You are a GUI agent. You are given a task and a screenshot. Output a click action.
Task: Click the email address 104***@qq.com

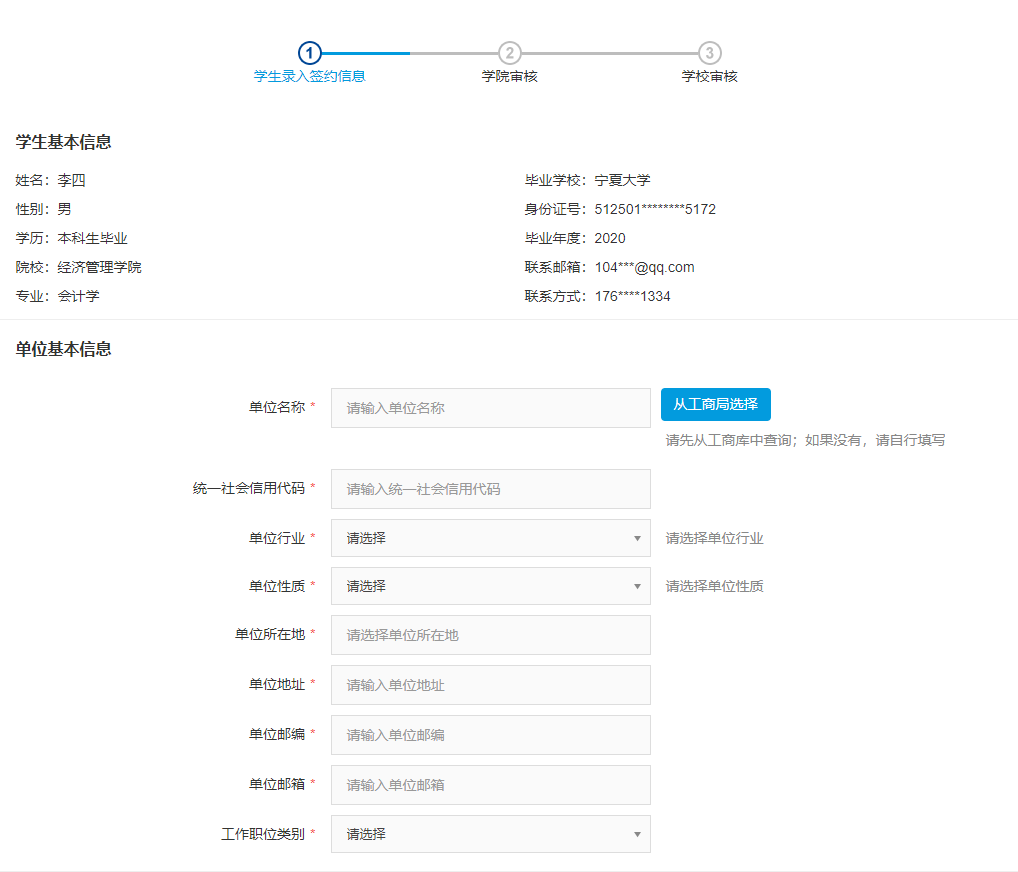pyautogui.click(x=644, y=267)
